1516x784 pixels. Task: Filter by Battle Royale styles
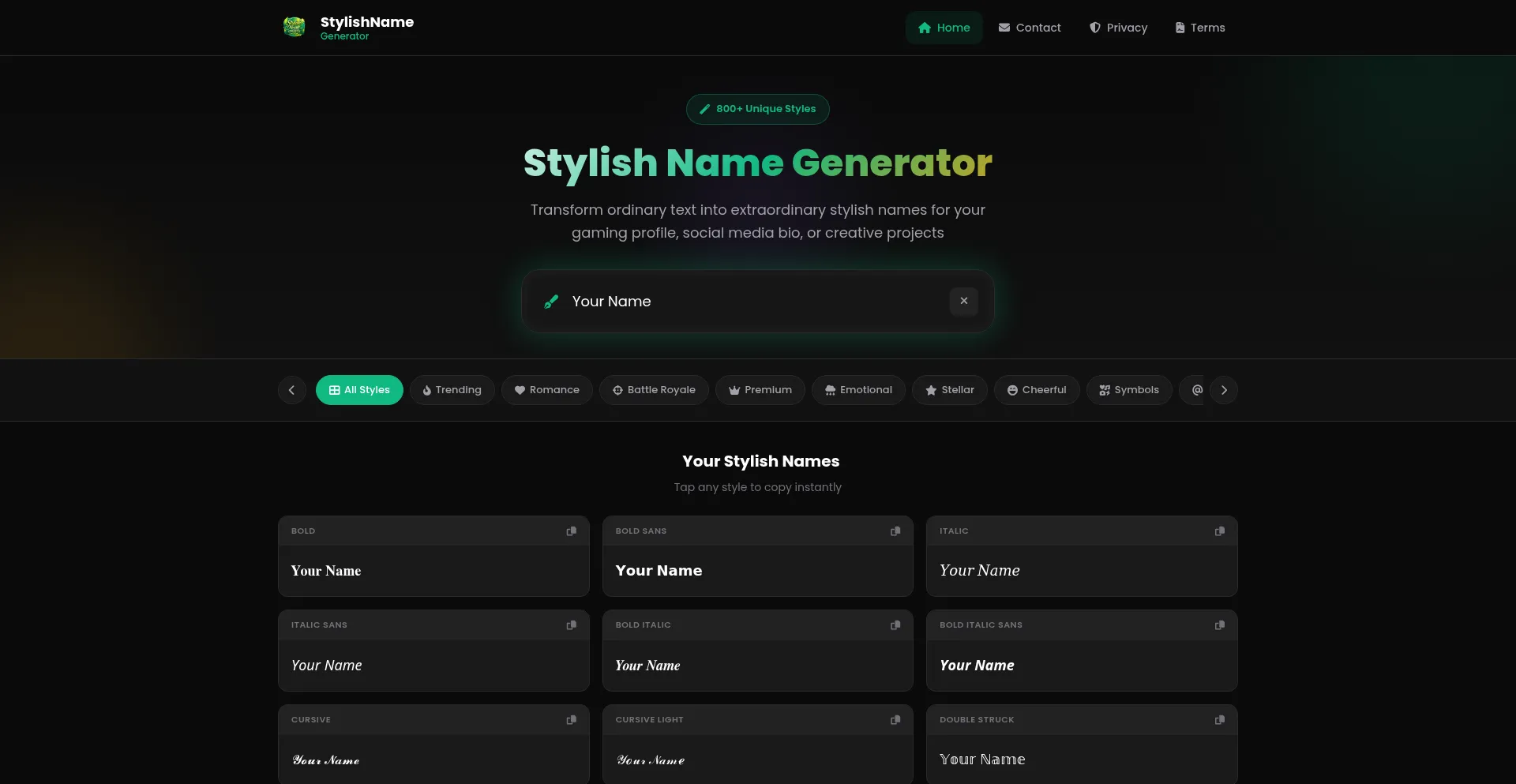coord(654,390)
